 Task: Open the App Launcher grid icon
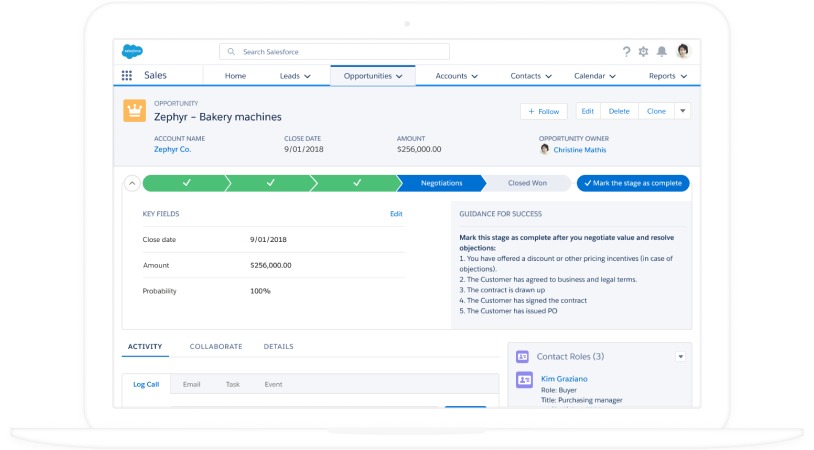(127, 76)
